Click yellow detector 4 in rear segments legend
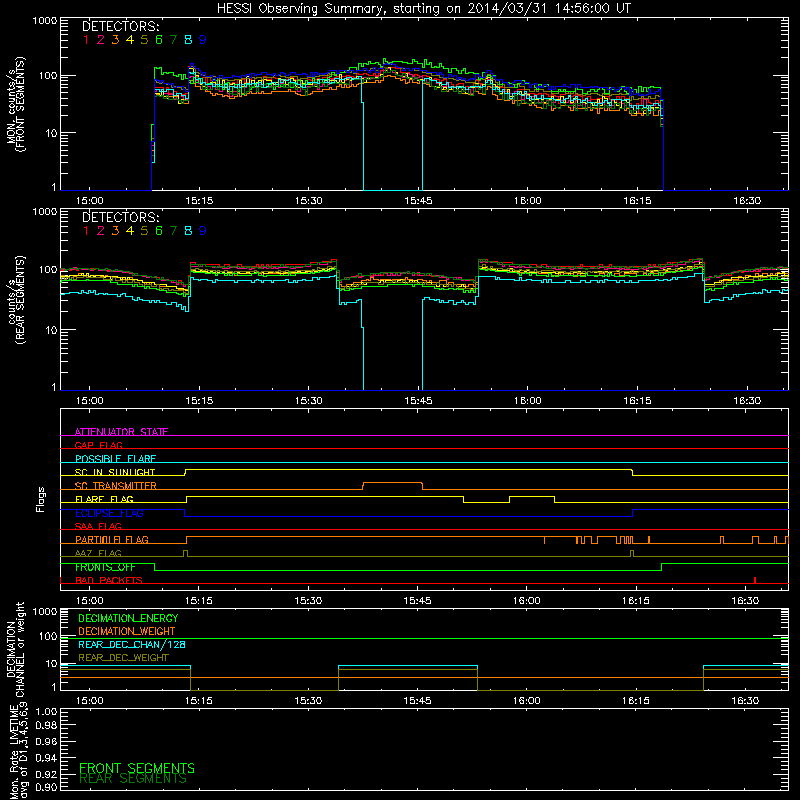The width and height of the screenshot is (800, 800). pyautogui.click(x=130, y=231)
